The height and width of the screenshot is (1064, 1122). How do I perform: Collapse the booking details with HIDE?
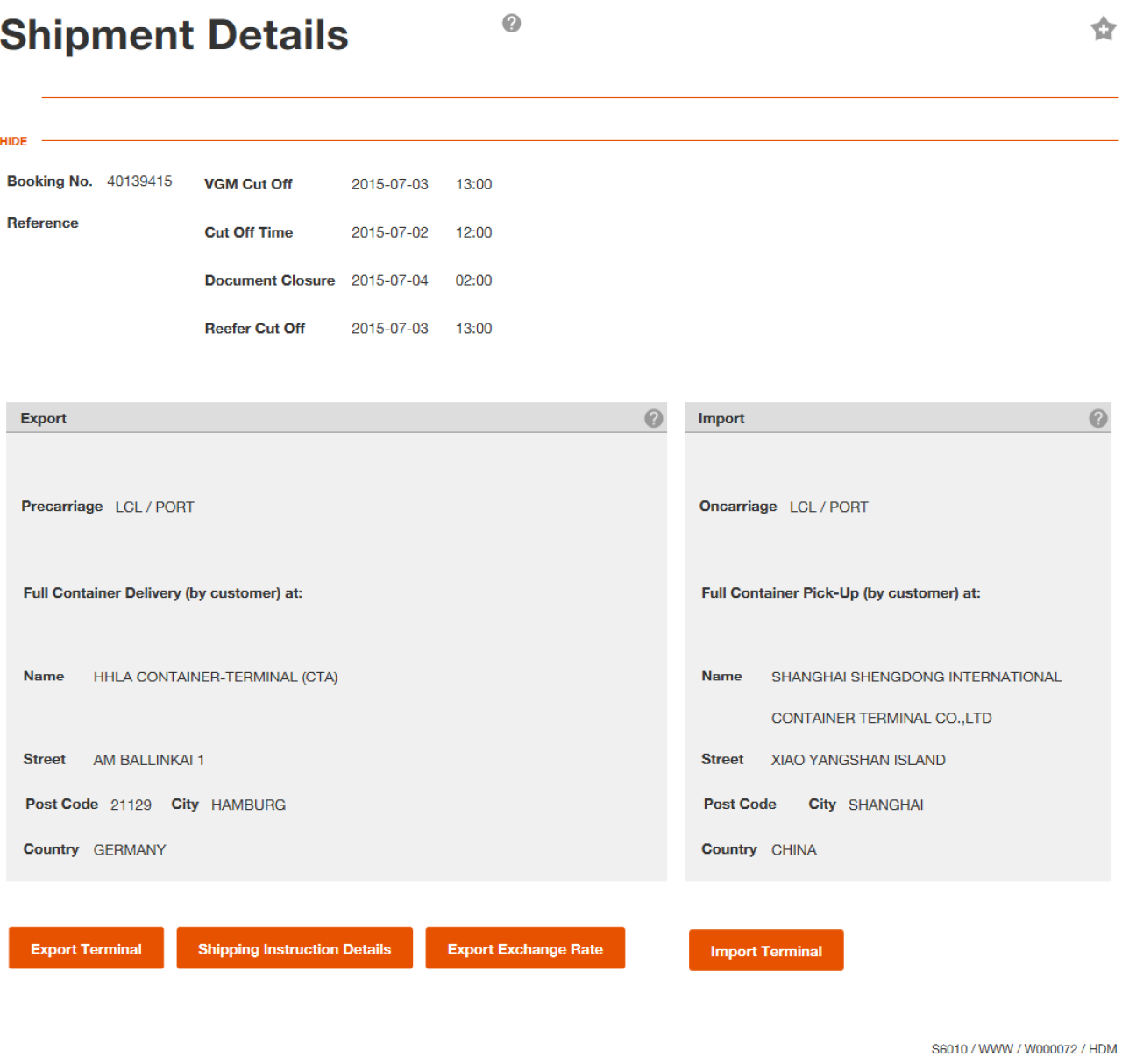[14, 141]
